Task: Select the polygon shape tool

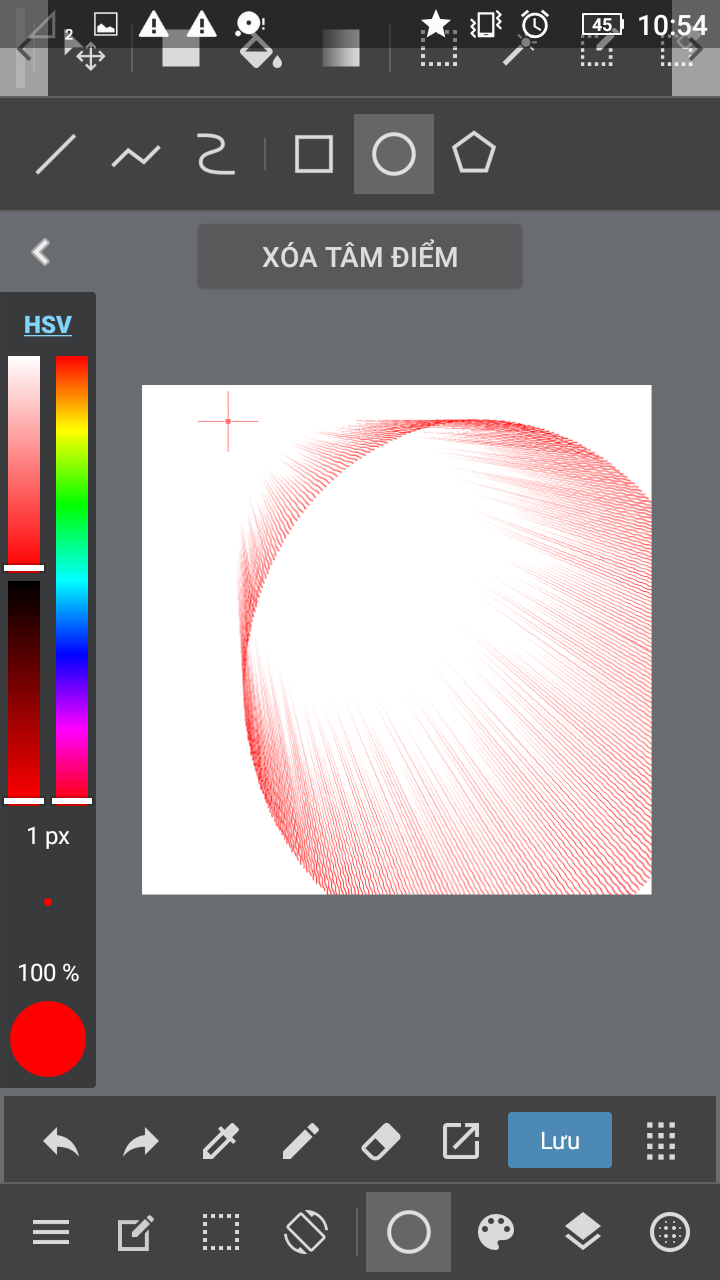Action: [x=473, y=155]
